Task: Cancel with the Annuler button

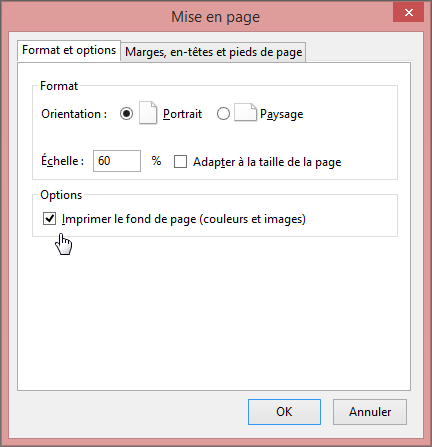Action: click(x=370, y=412)
